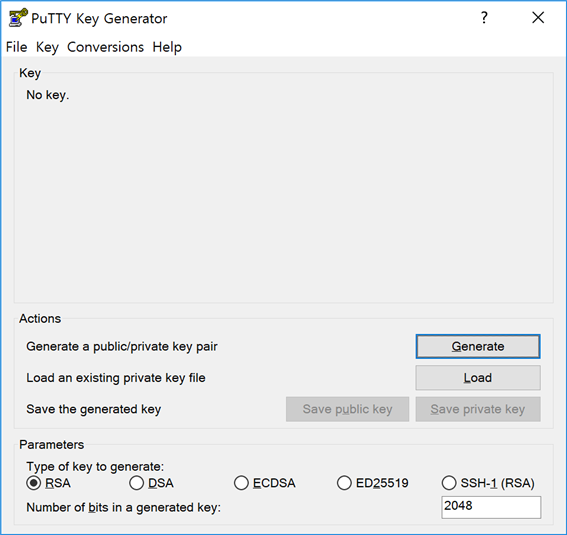Click Generate to create a key pair

point(478,346)
